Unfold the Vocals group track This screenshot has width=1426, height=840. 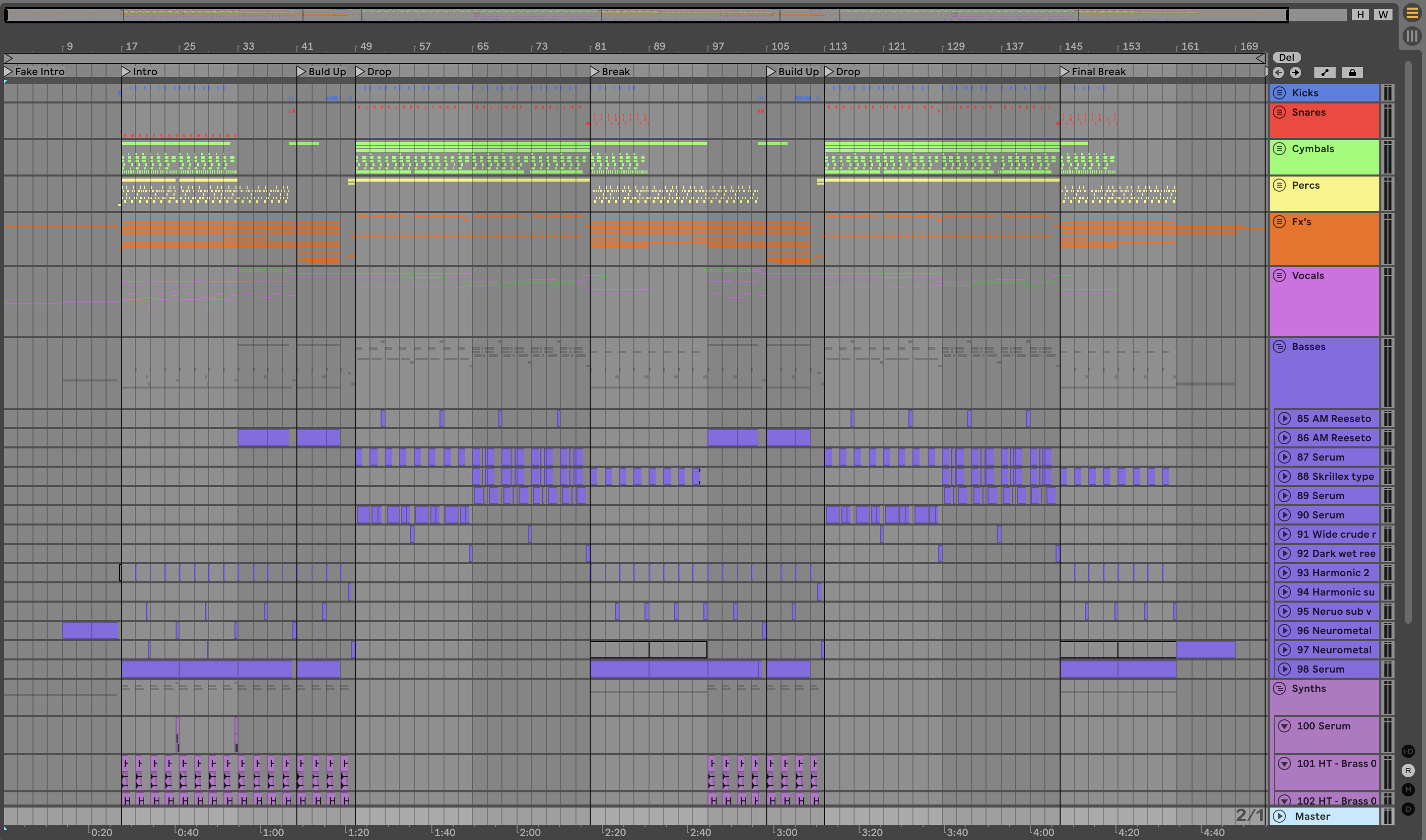(1279, 275)
